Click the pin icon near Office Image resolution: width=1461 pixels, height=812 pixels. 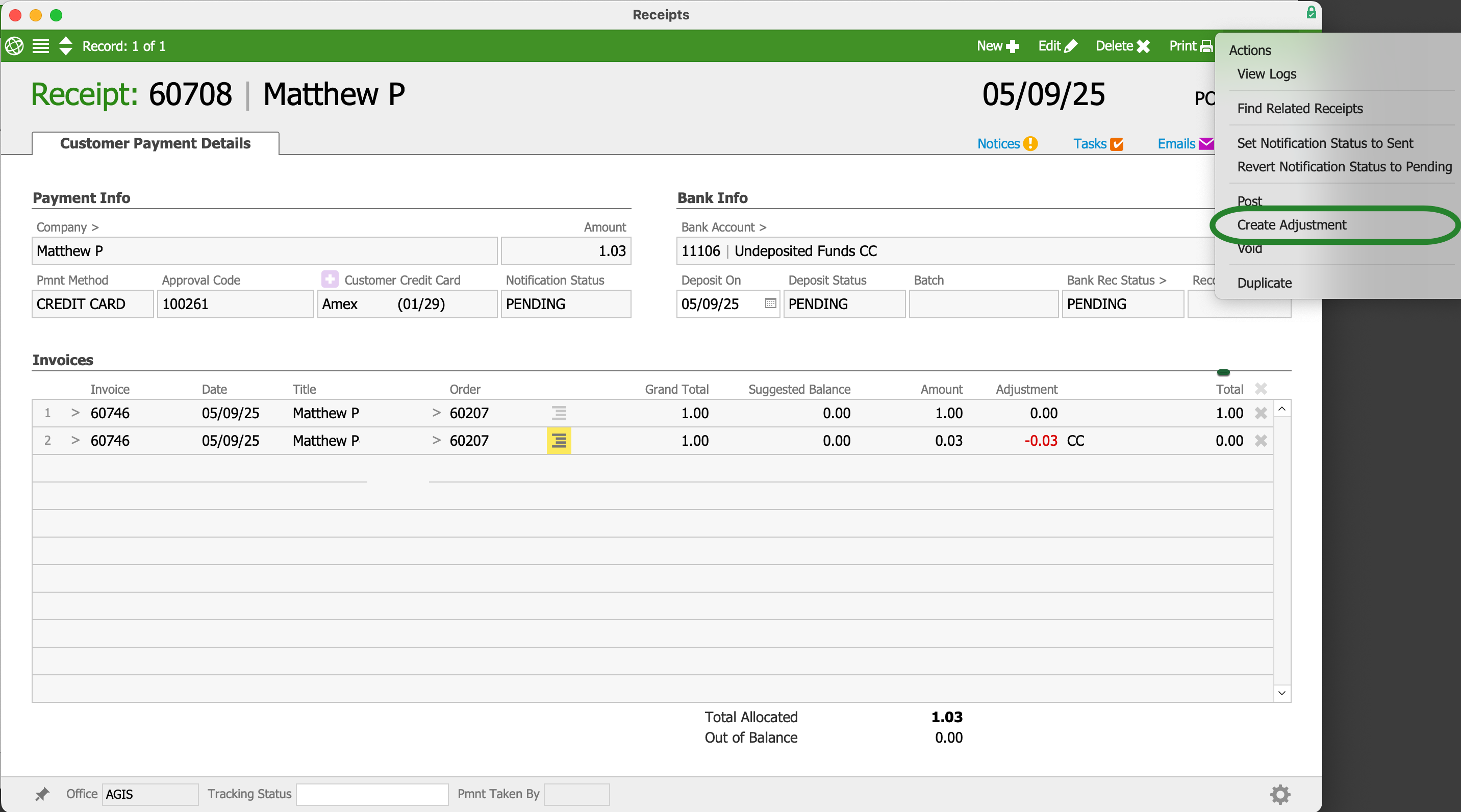tap(42, 794)
